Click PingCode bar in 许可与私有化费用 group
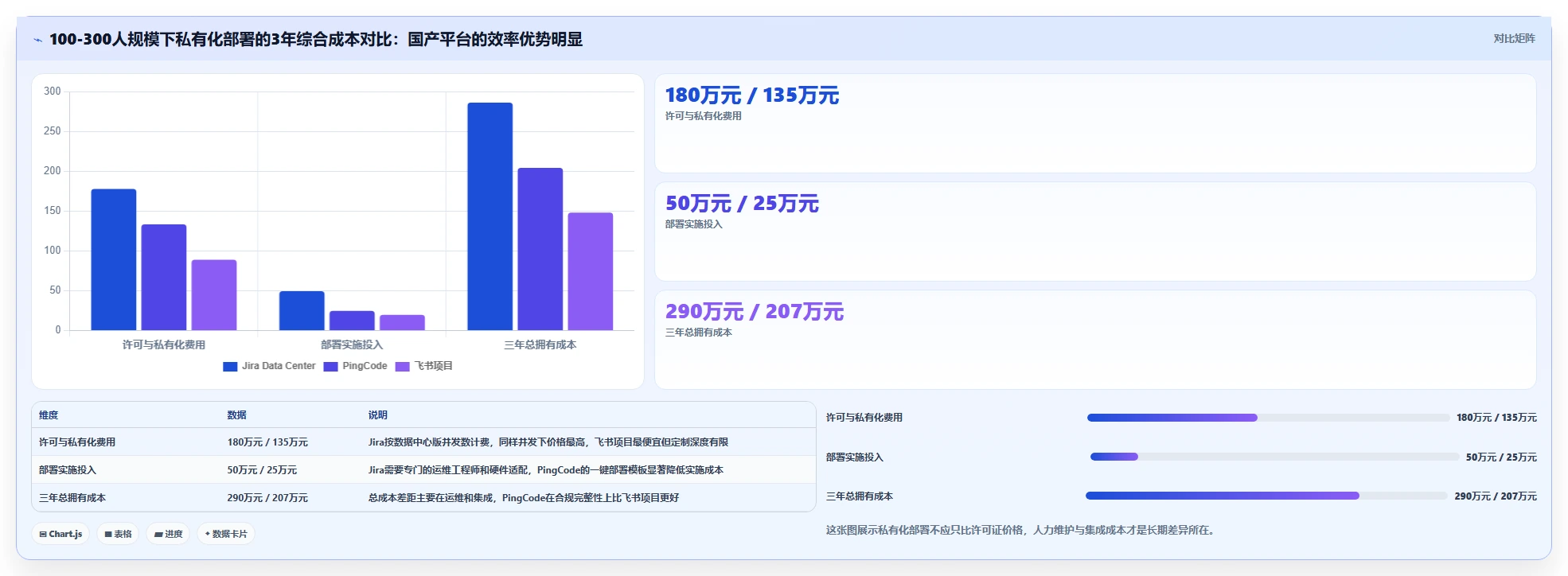Image resolution: width=1568 pixels, height=576 pixels. pyautogui.click(x=164, y=278)
